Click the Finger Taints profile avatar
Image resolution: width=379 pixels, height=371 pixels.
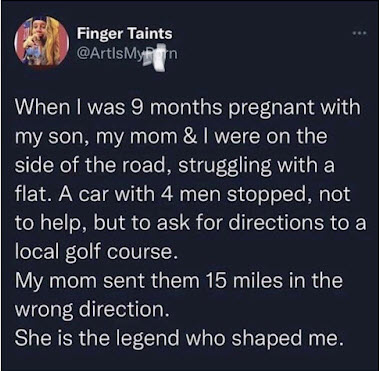click(42, 41)
